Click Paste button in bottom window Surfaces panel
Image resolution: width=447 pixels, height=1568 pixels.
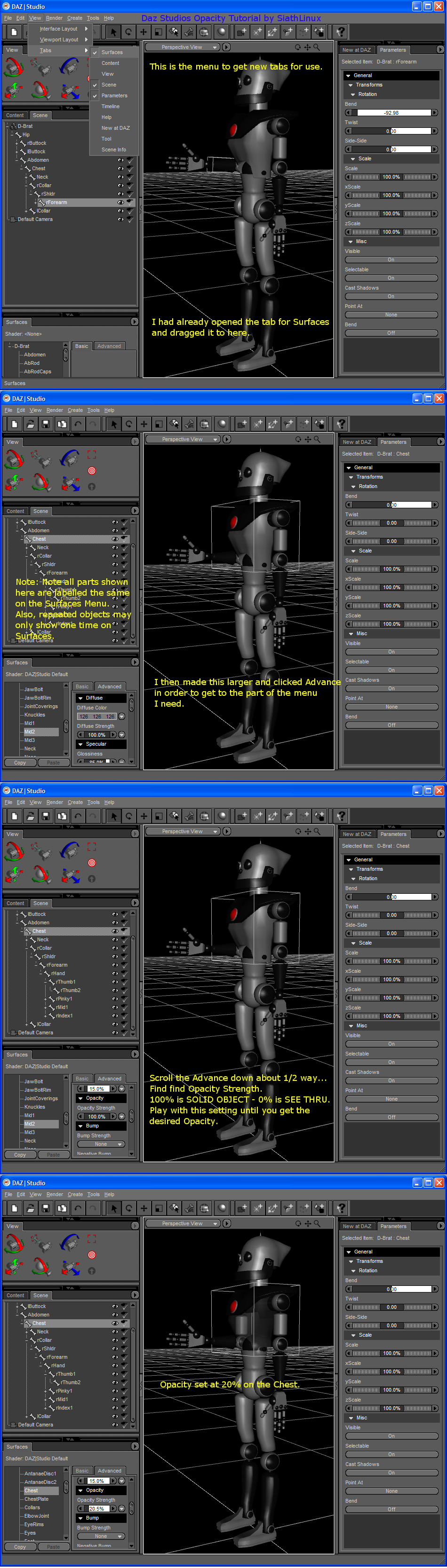click(54, 1547)
